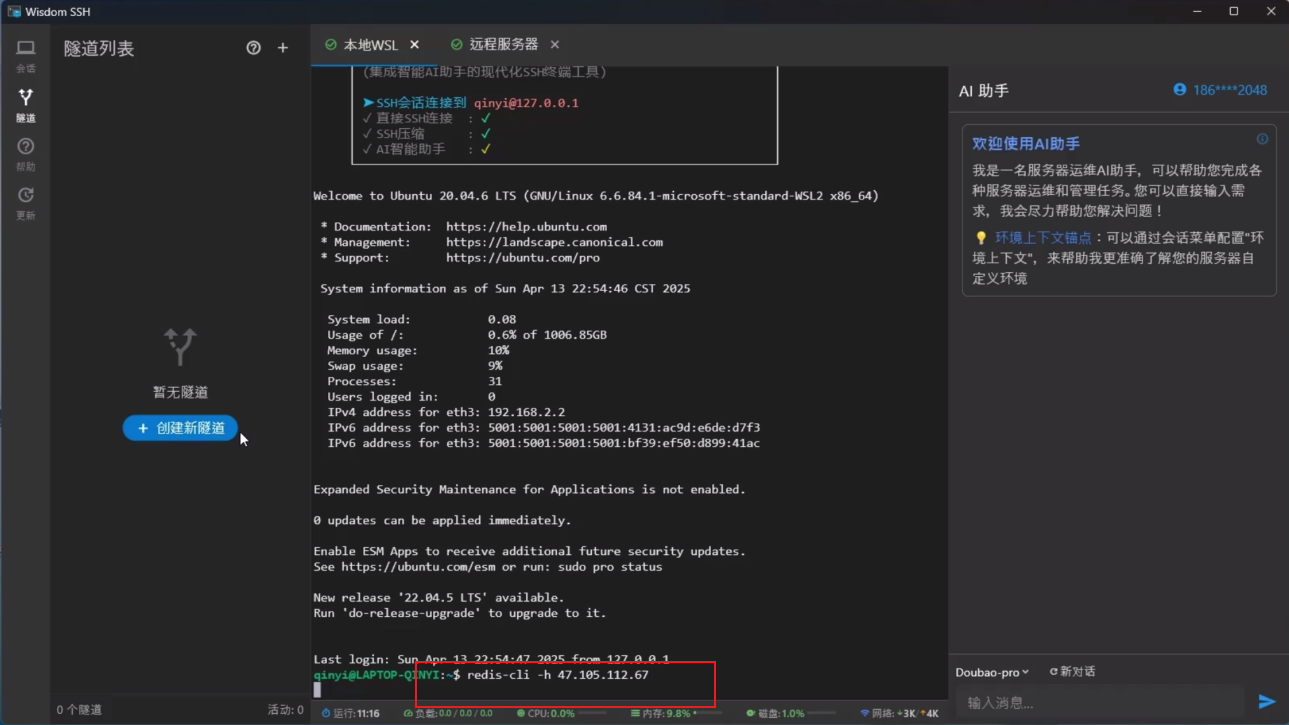
Task: Click the 'sudo pro status' text in terminal
Action: pos(610,567)
